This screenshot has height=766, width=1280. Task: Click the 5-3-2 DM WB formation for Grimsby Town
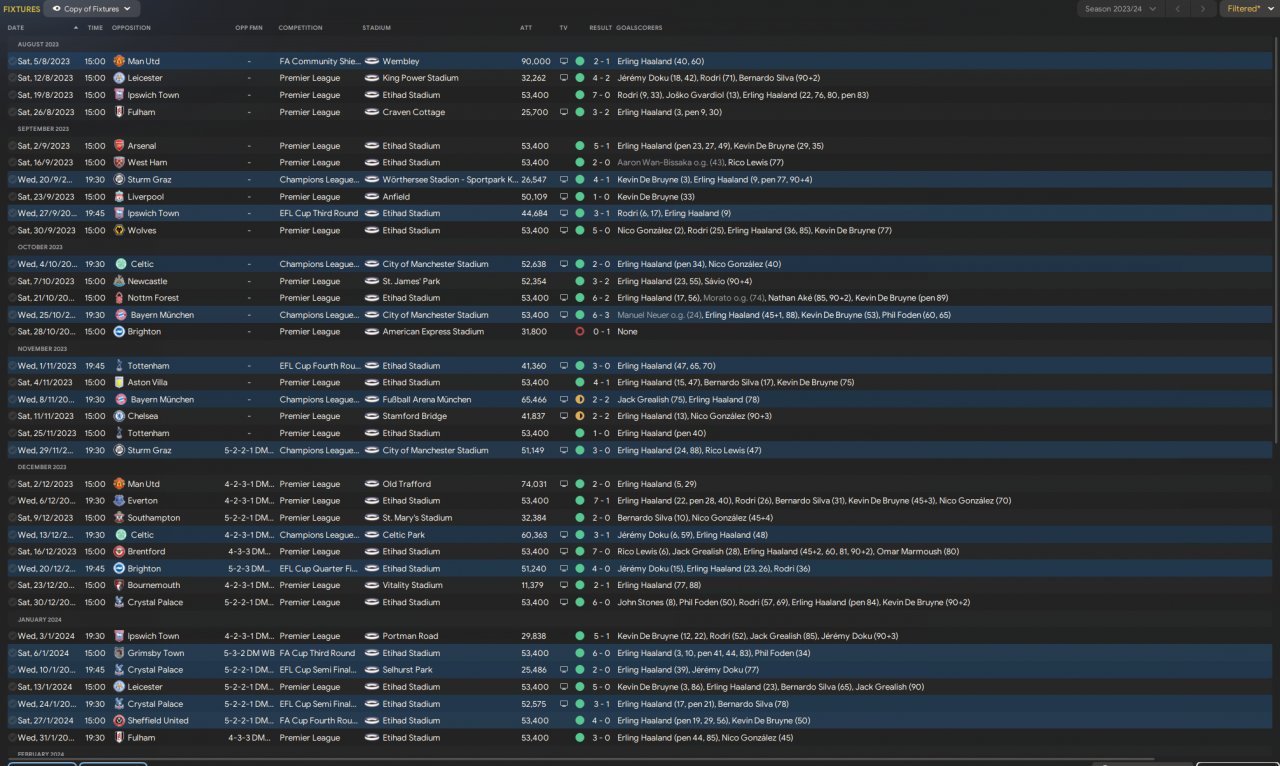click(x=249, y=653)
